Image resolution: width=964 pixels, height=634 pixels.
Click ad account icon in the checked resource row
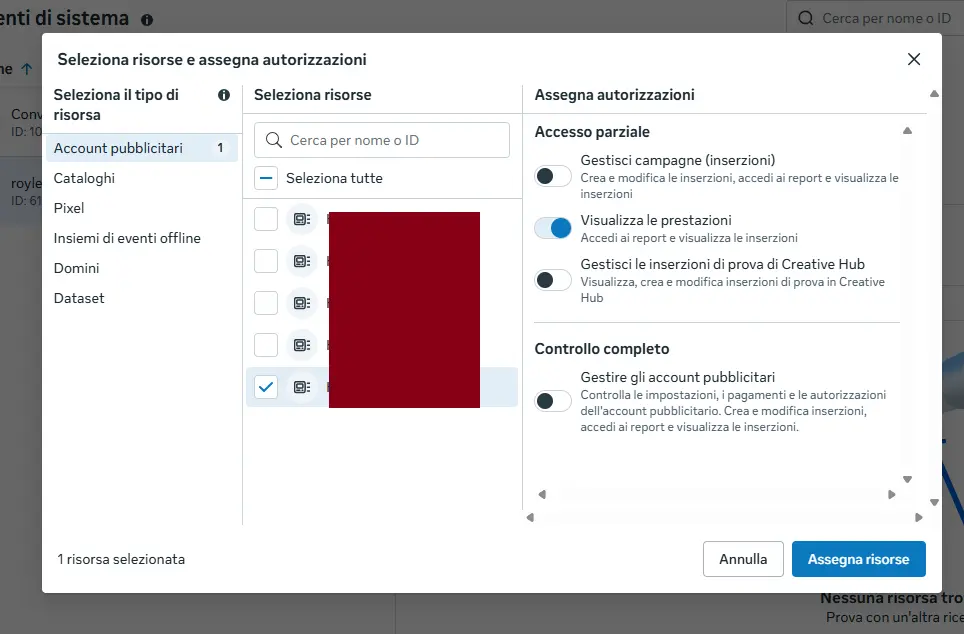(x=302, y=387)
